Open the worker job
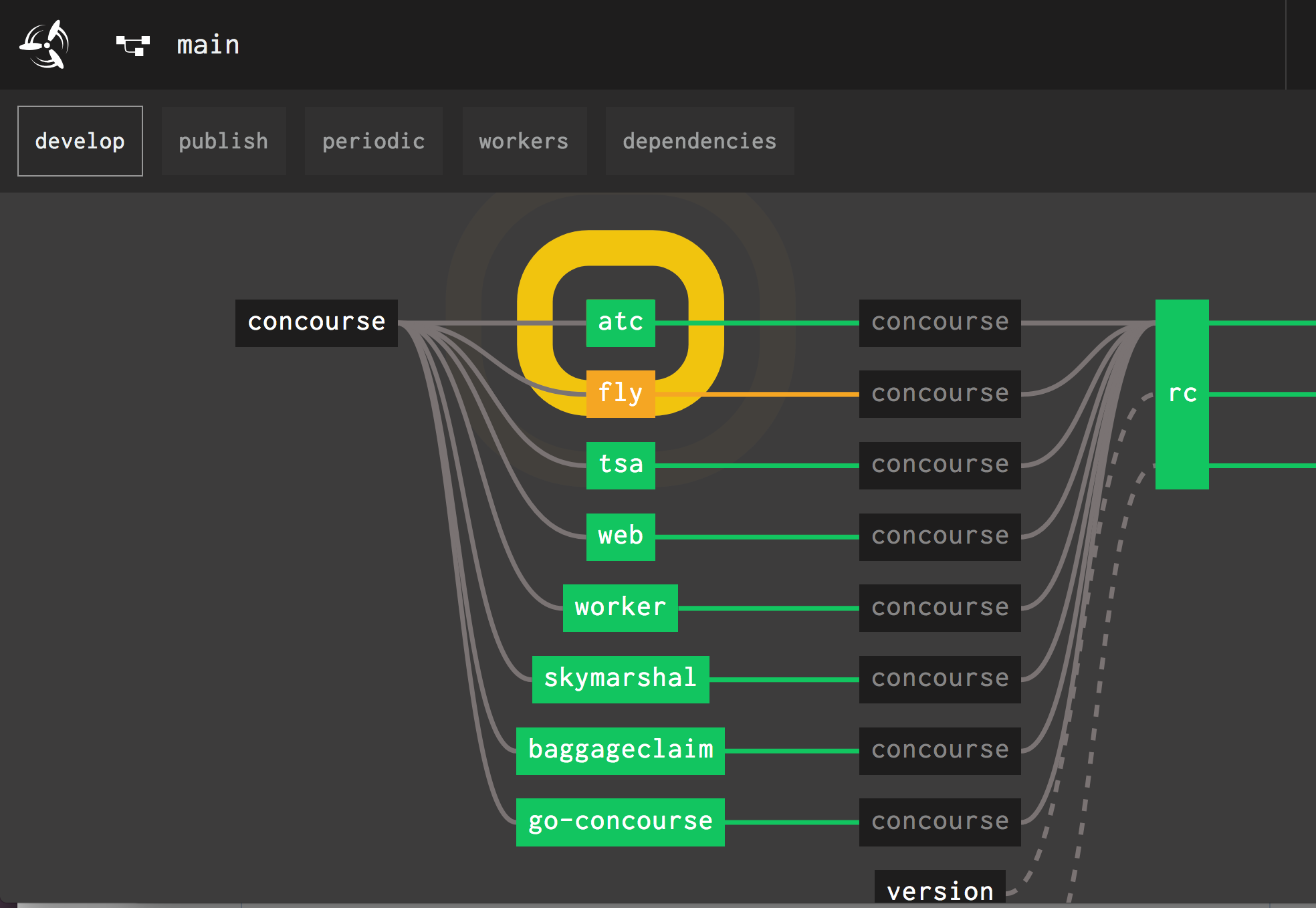This screenshot has height=908, width=1316. pos(621,608)
